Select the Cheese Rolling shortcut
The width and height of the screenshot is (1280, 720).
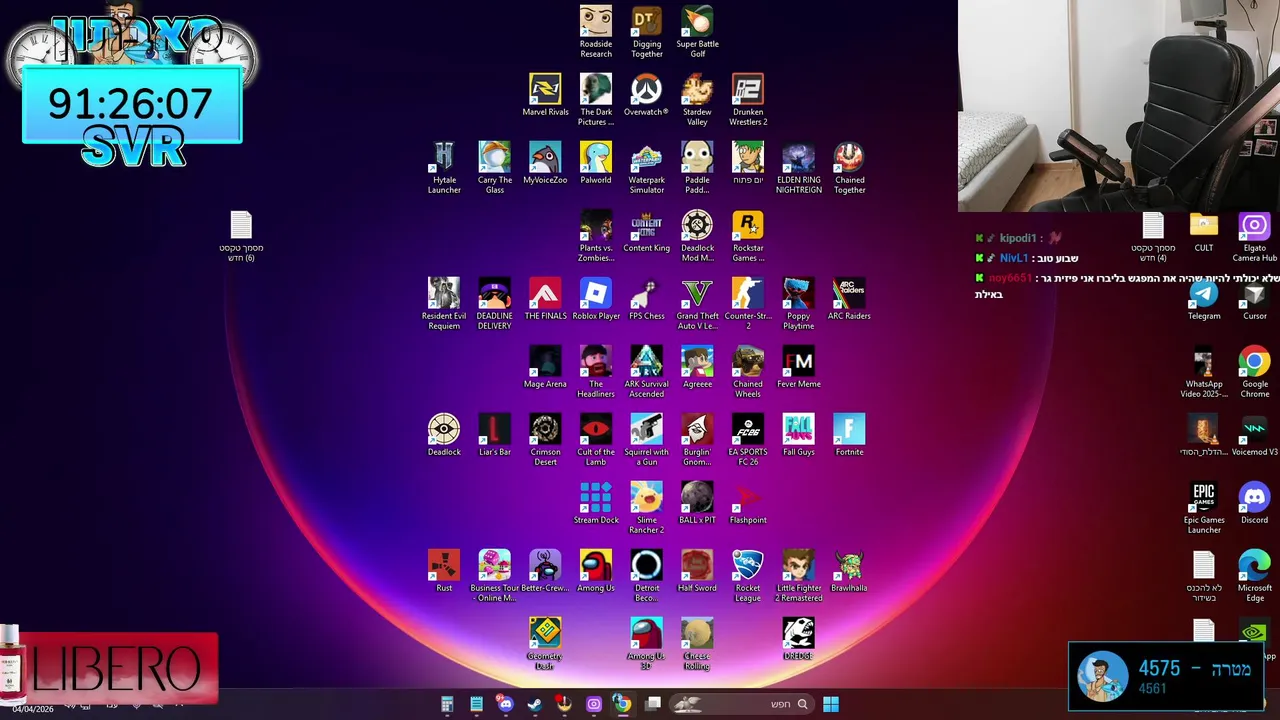coord(697,644)
